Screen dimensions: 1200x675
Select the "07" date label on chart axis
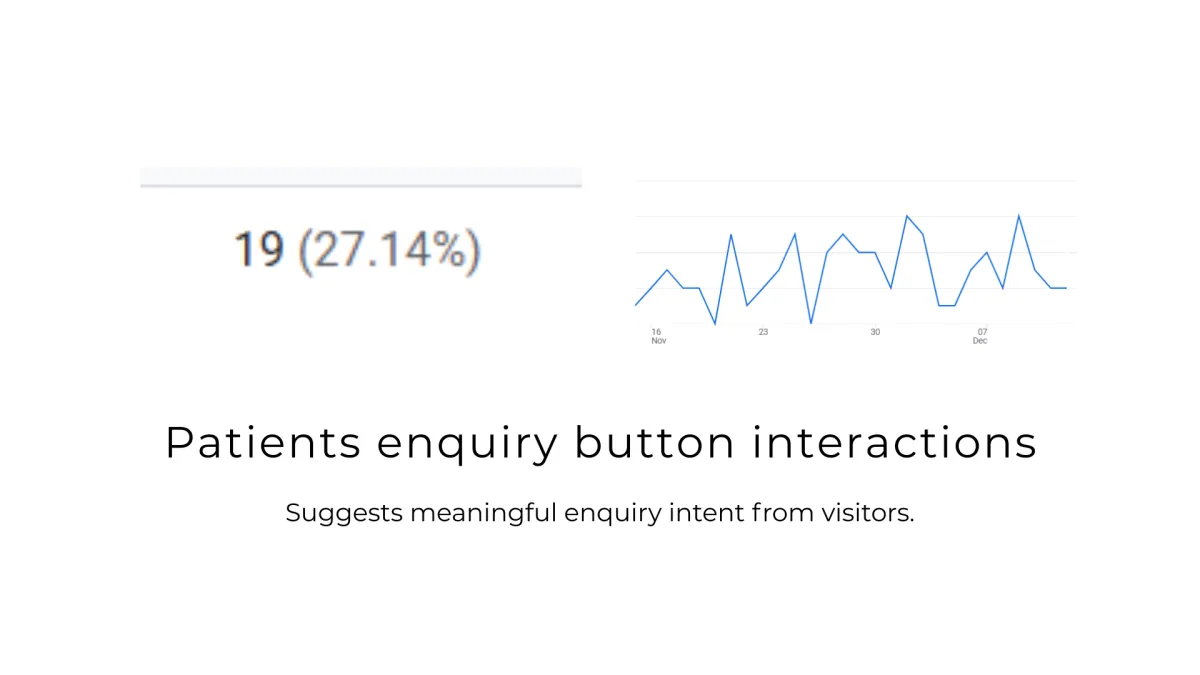(982, 332)
